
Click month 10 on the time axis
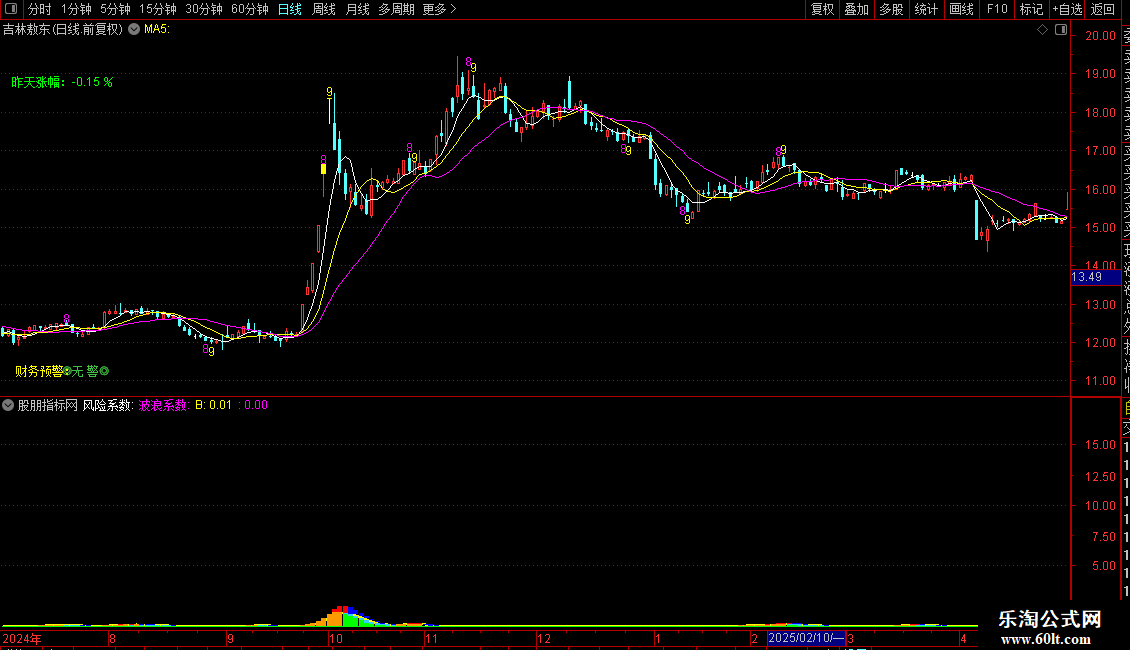(336, 638)
